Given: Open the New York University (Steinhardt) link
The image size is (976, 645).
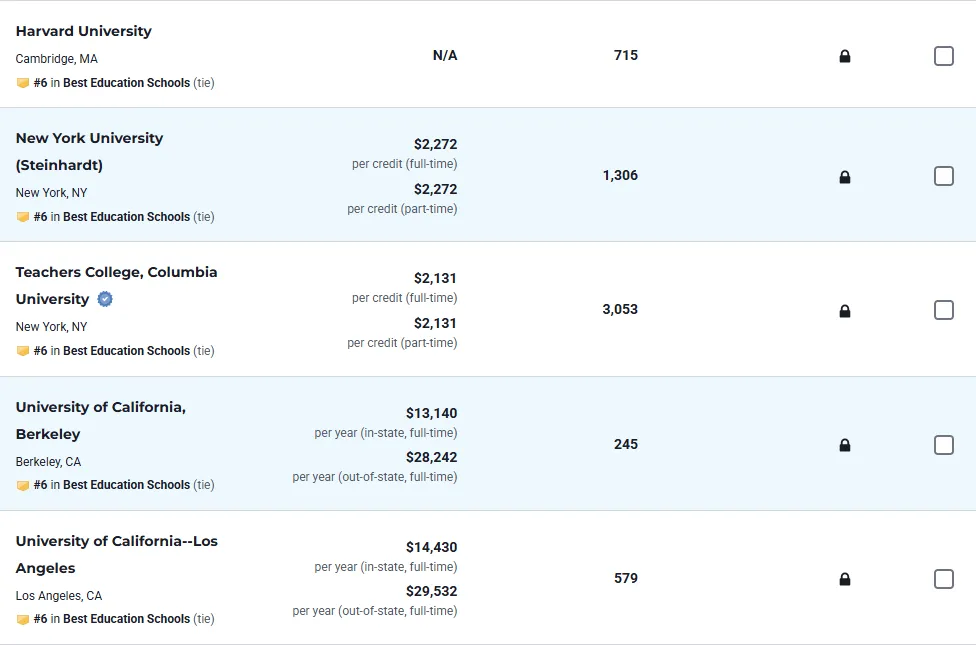Looking at the screenshot, I should tap(89, 138).
